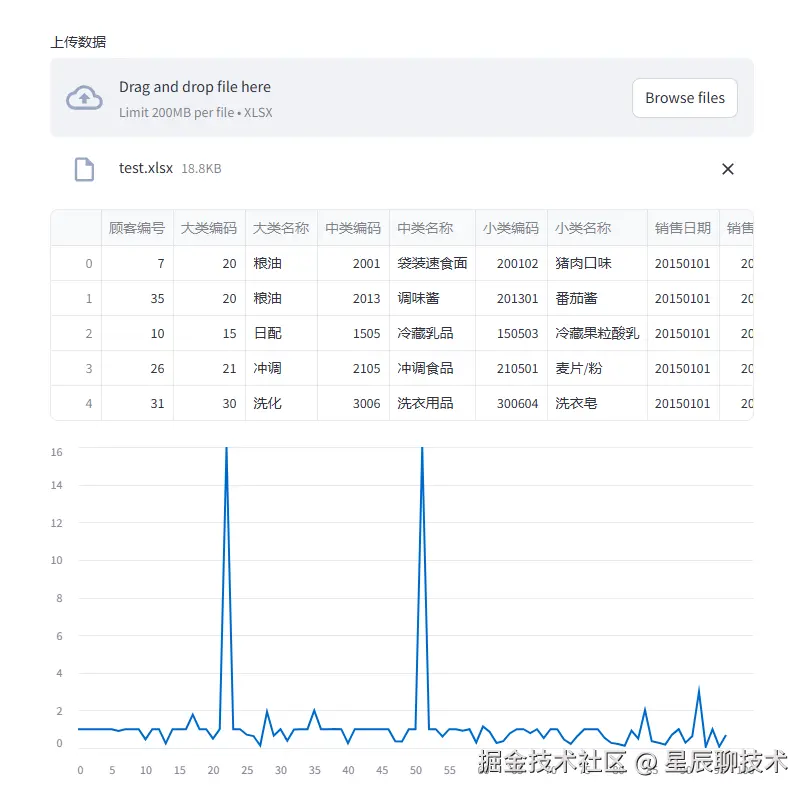Select cell 2105 in row 3
811x798 pixels.
pyautogui.click(x=353, y=368)
